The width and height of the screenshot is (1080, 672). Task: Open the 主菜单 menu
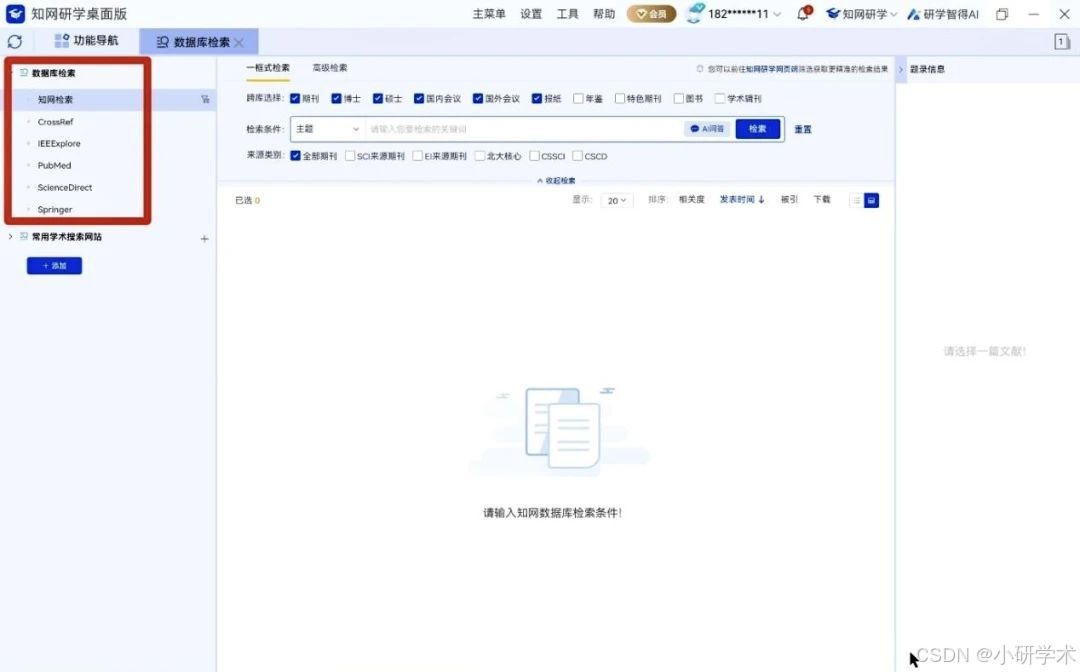489,14
